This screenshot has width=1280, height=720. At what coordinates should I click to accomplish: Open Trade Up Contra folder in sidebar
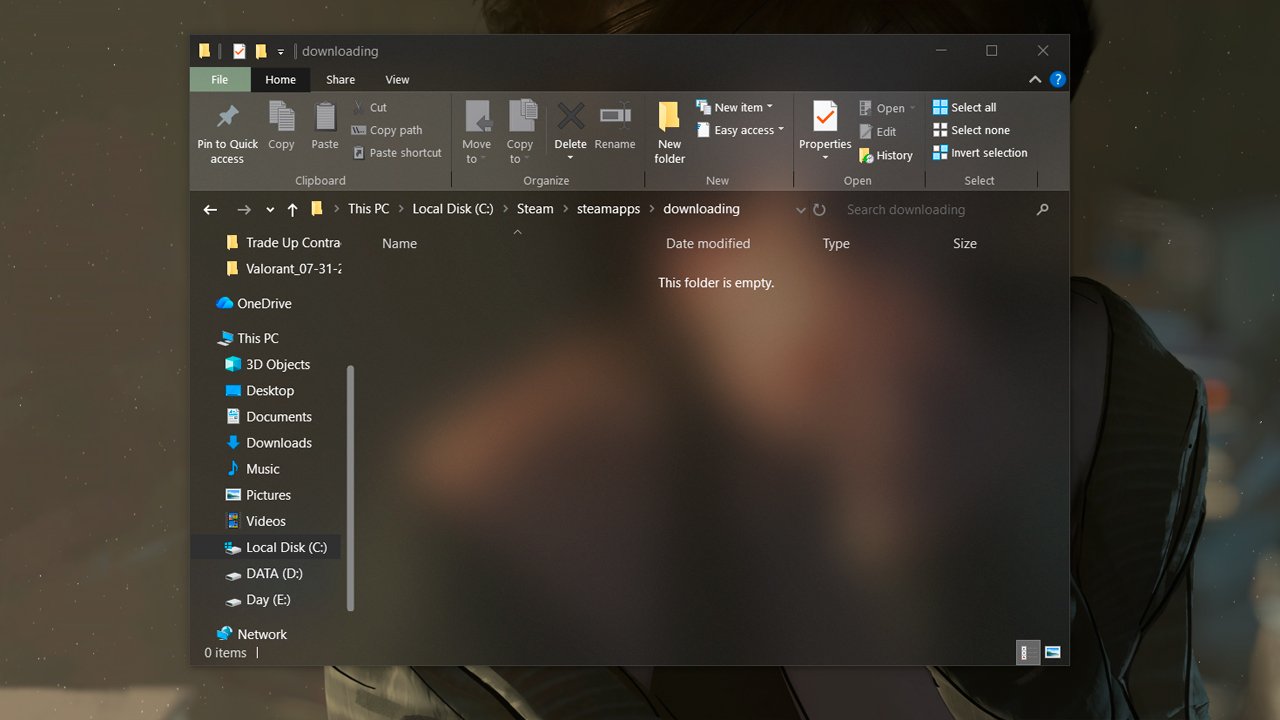pos(283,242)
